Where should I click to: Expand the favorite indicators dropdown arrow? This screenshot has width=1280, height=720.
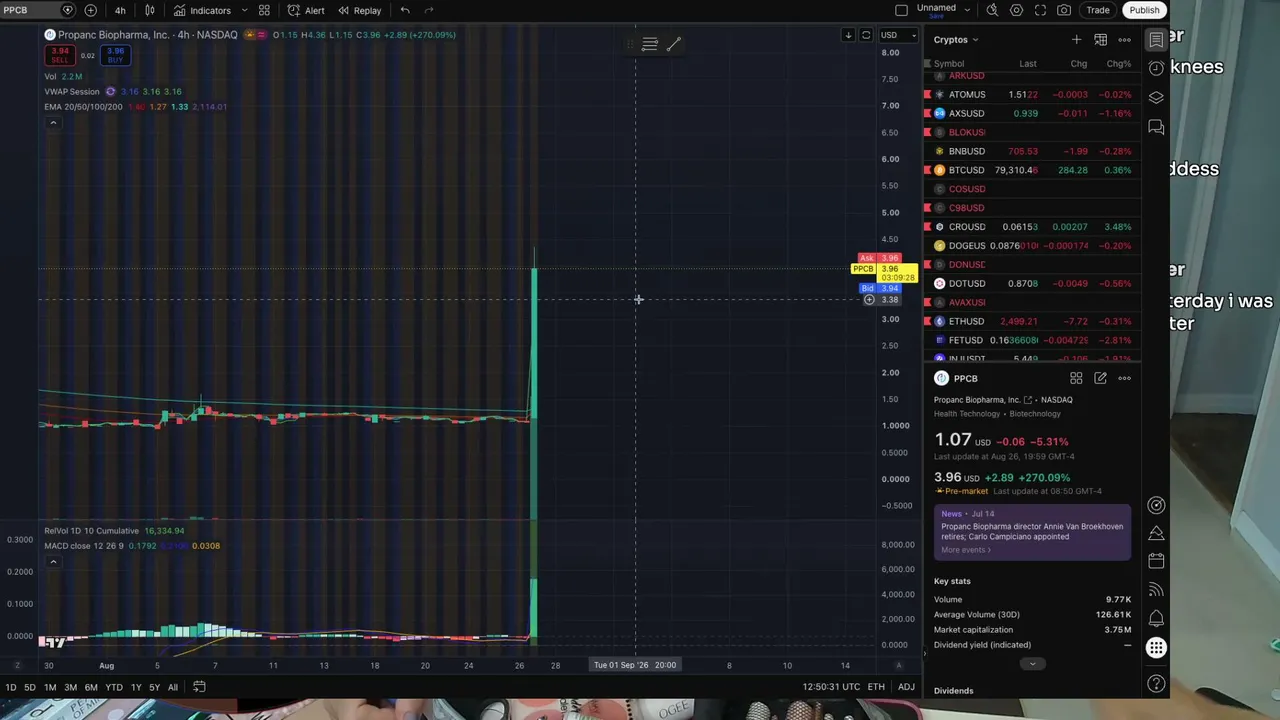click(x=244, y=10)
